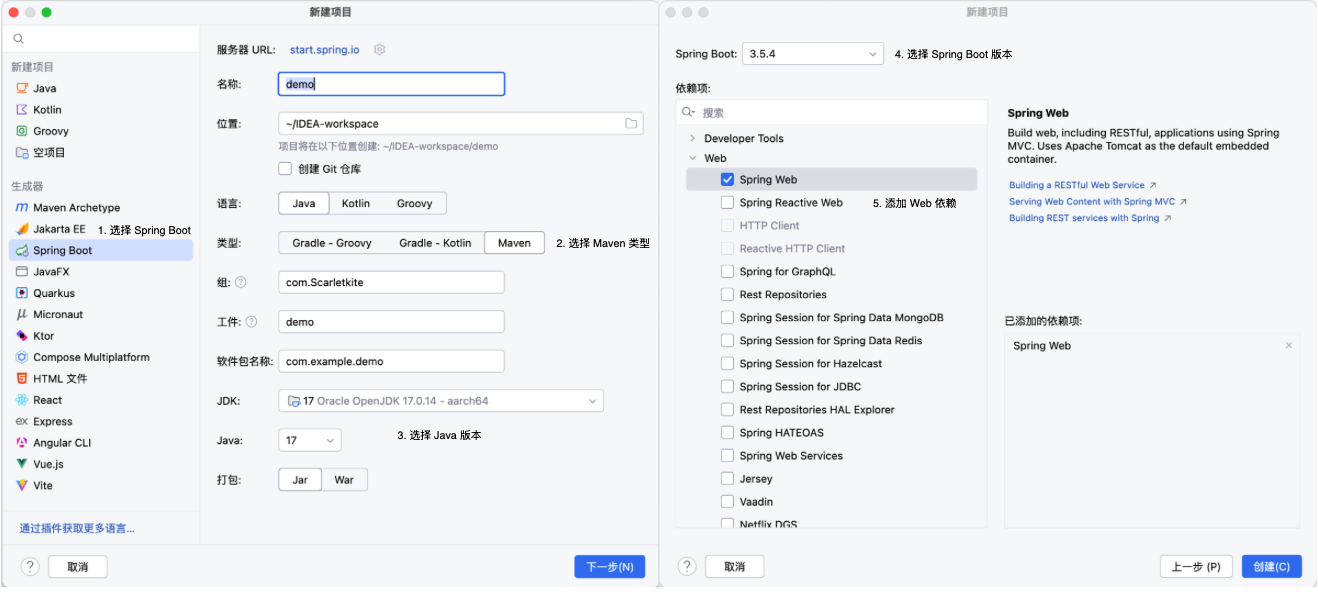Select the Compose Multiplatform icon
1318x592 pixels.
coord(22,357)
